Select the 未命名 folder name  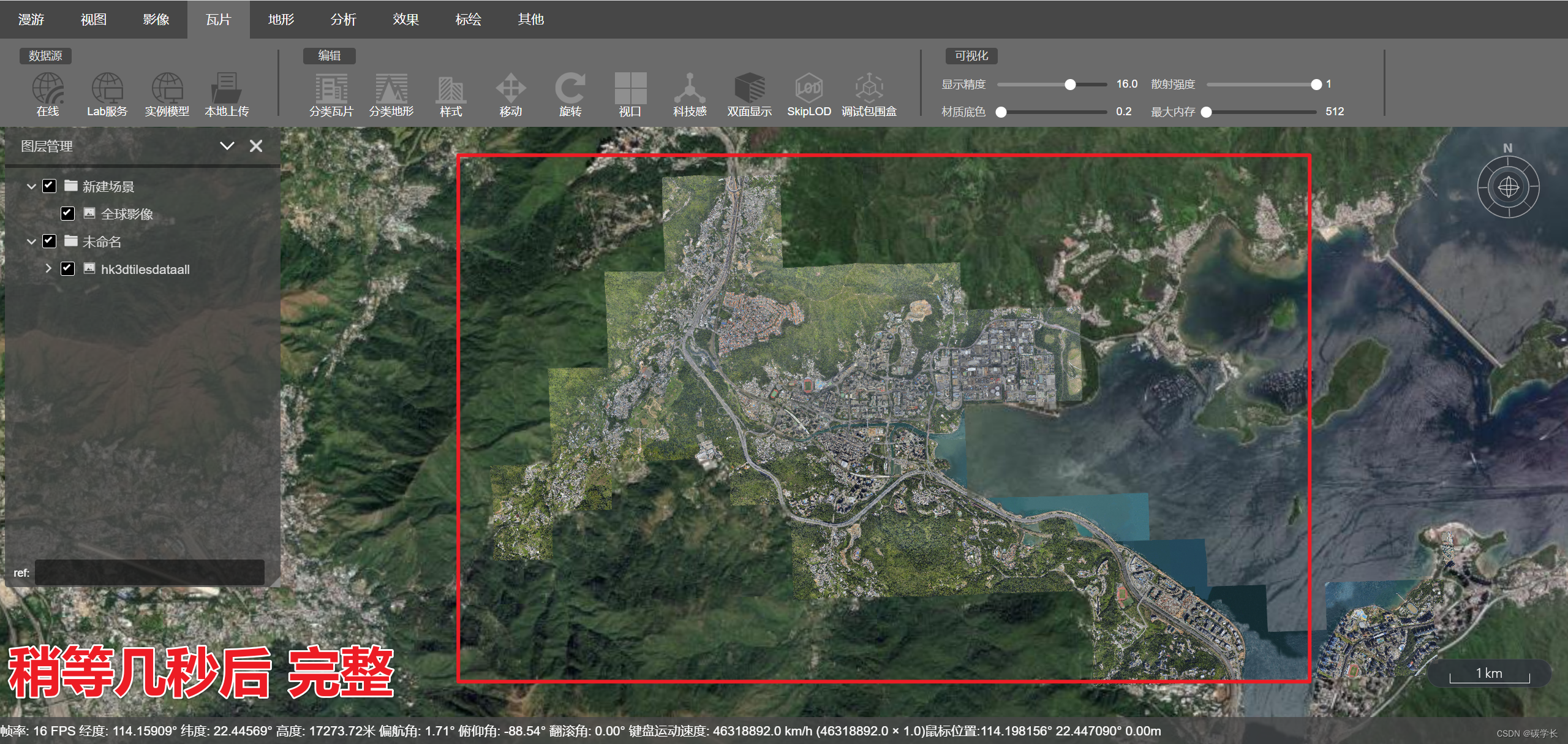(102, 241)
